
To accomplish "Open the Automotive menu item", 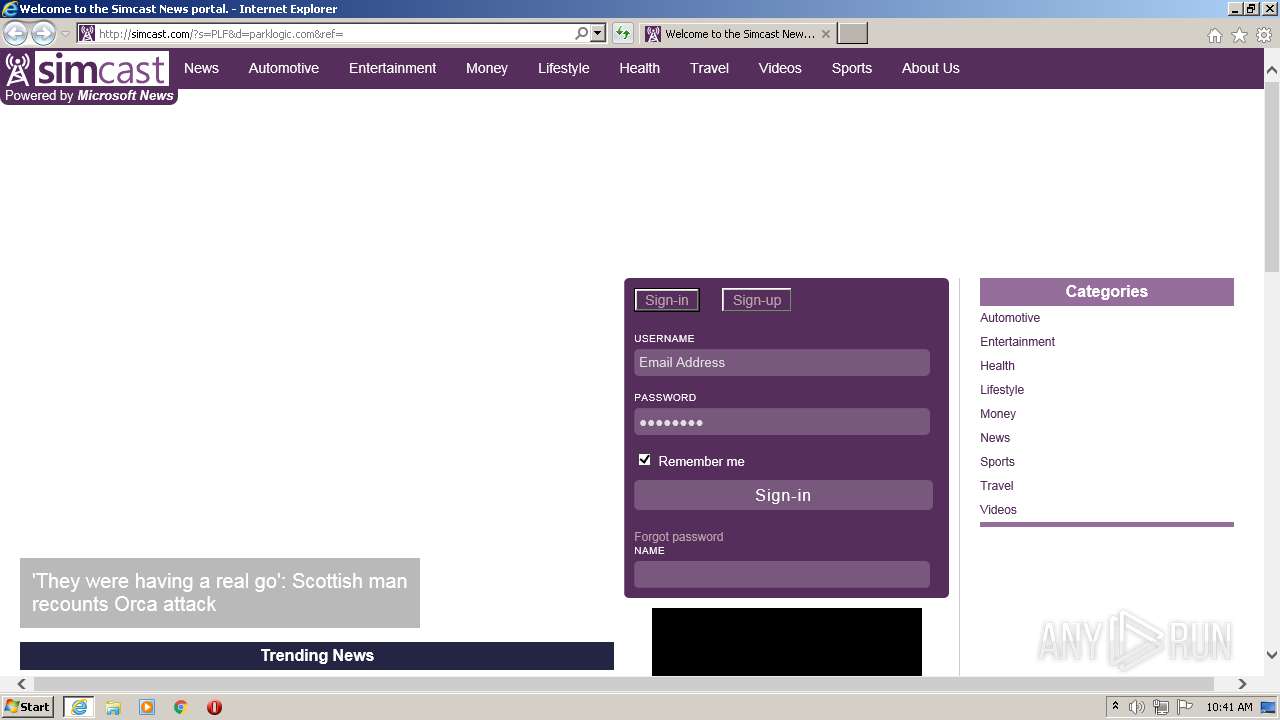I will (284, 68).
